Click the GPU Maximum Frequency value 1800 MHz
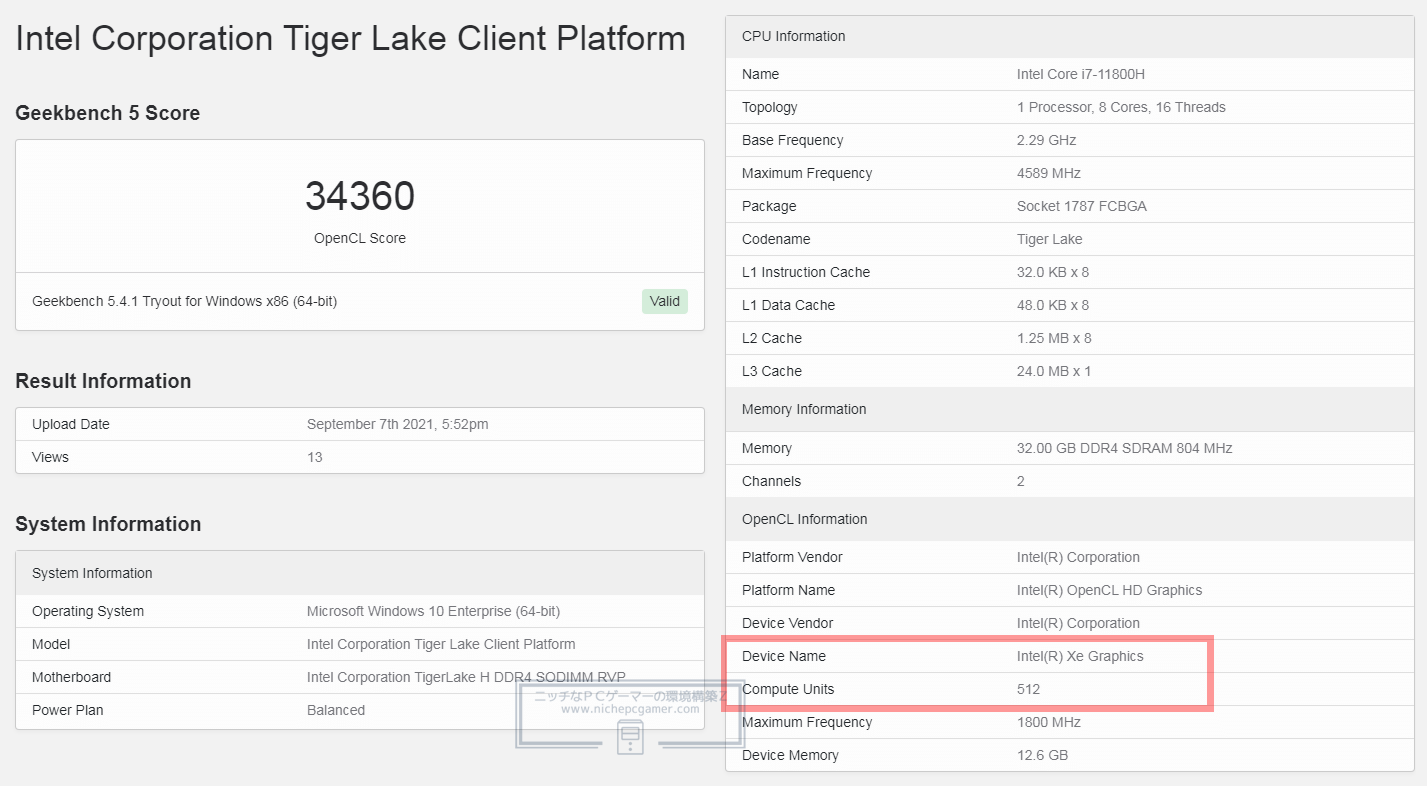This screenshot has height=786, width=1427. tap(1049, 722)
